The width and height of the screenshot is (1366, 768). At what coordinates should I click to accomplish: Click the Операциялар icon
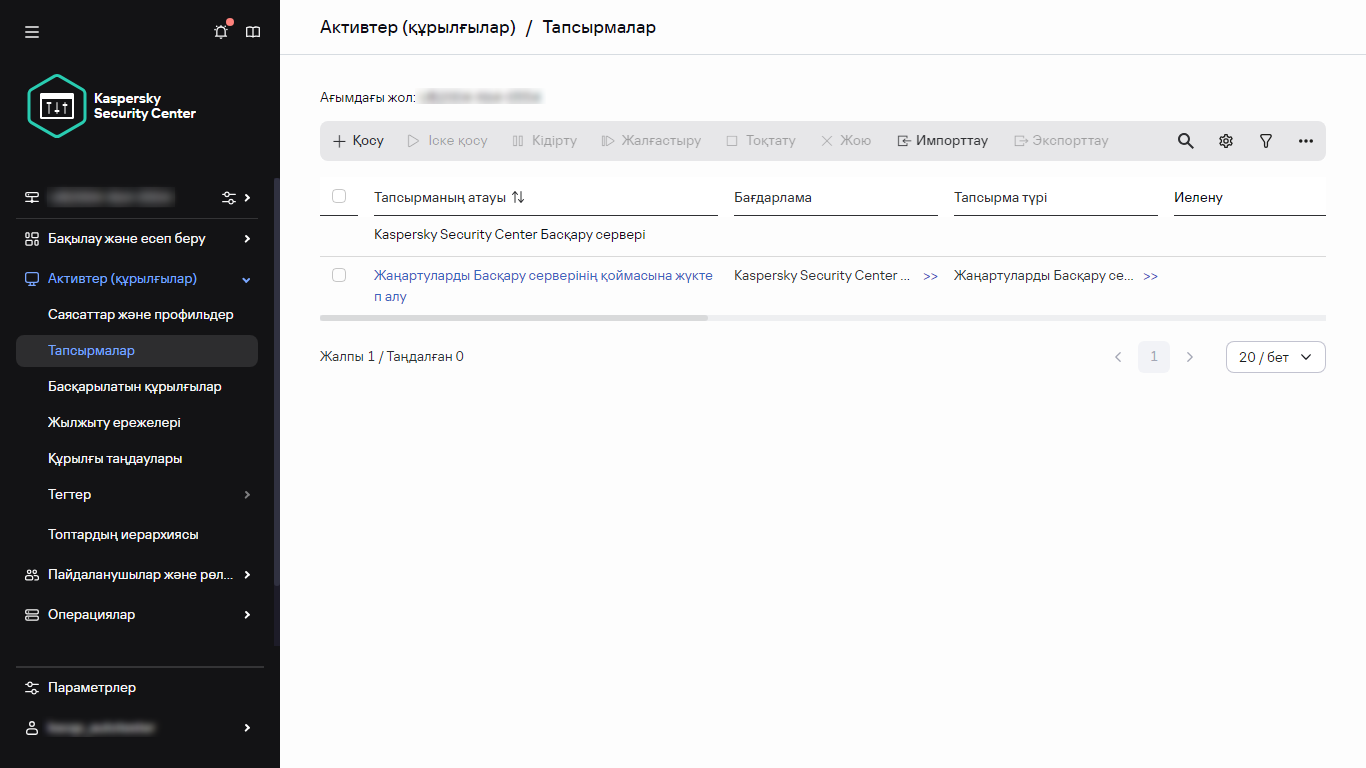point(32,615)
